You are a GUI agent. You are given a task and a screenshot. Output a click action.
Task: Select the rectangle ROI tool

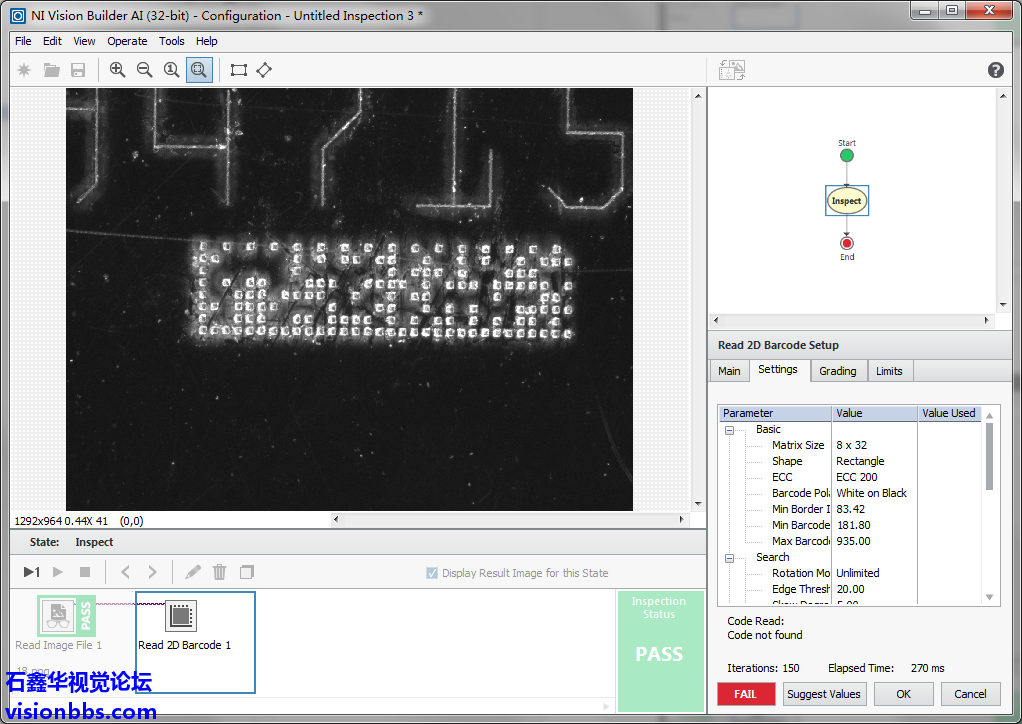[x=239, y=70]
